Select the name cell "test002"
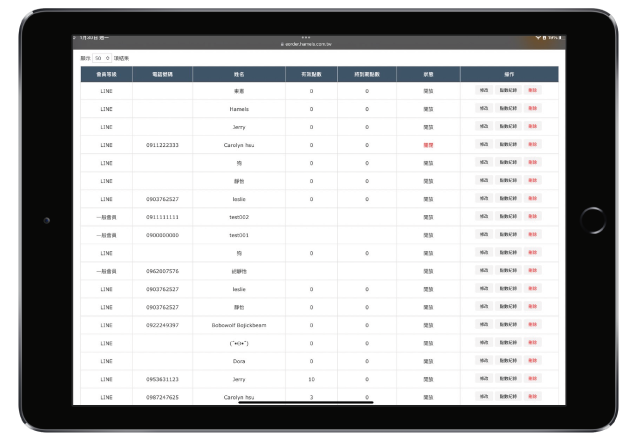This screenshot has width=637, height=441. [239, 217]
